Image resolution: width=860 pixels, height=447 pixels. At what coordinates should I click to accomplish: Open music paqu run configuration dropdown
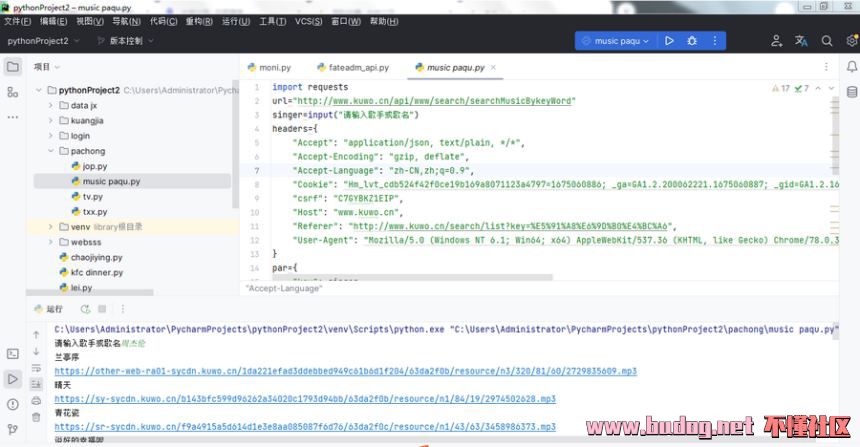coord(615,41)
